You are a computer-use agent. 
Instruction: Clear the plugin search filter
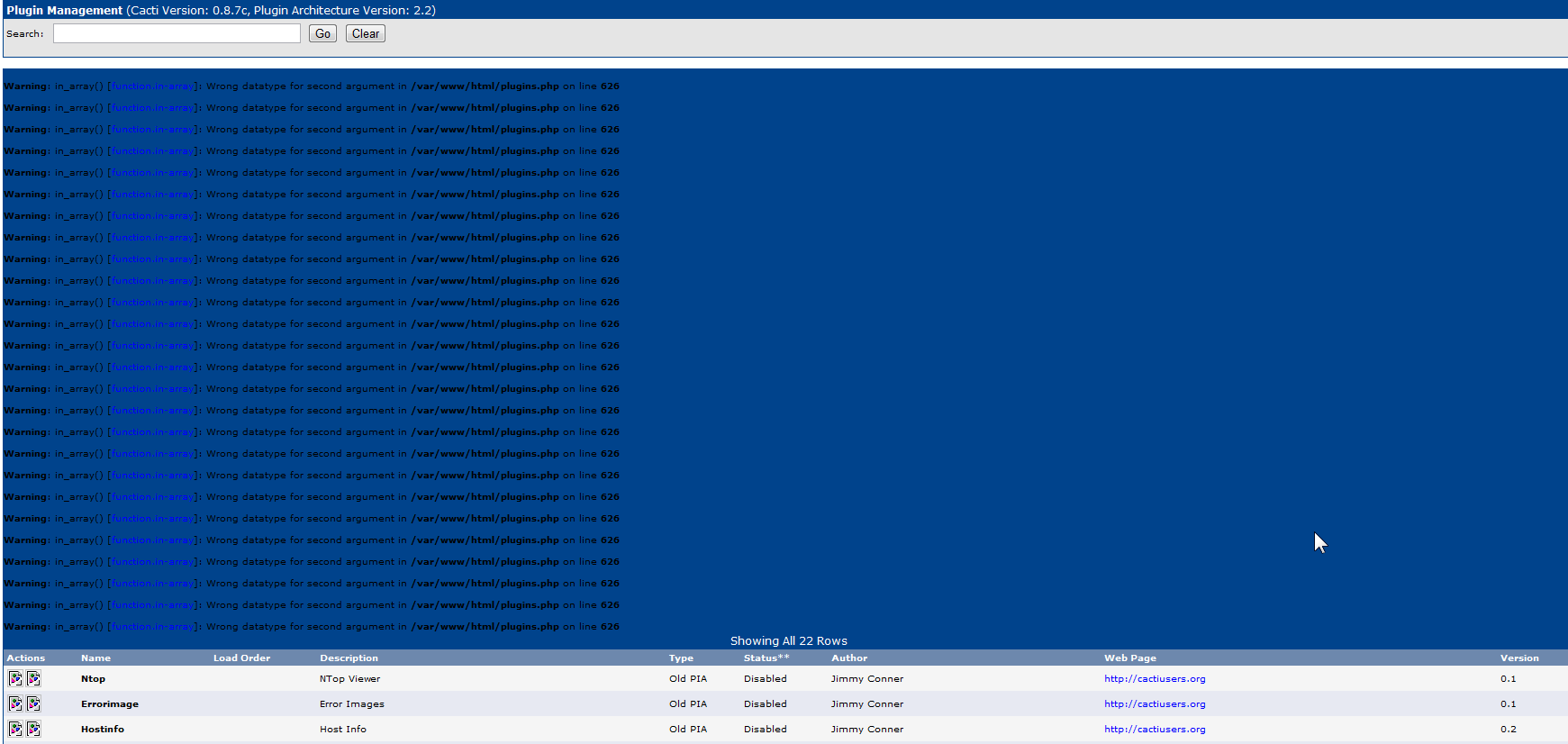click(366, 33)
